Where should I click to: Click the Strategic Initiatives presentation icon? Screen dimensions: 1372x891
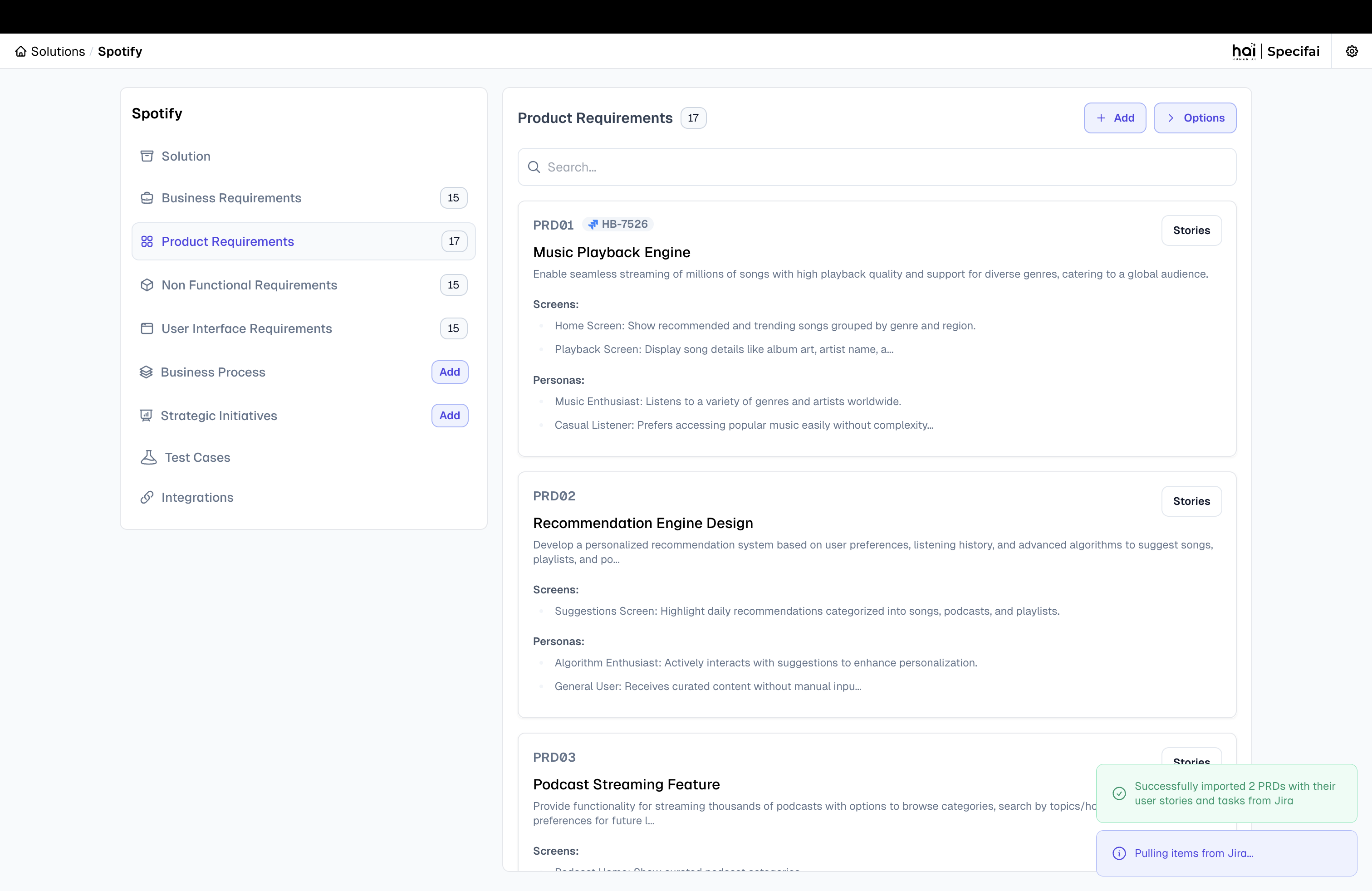point(146,416)
